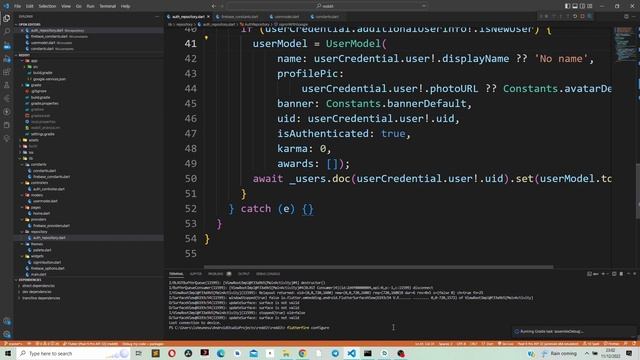Collapse the Open Editors section
The image size is (640, 360).
click(29, 24)
